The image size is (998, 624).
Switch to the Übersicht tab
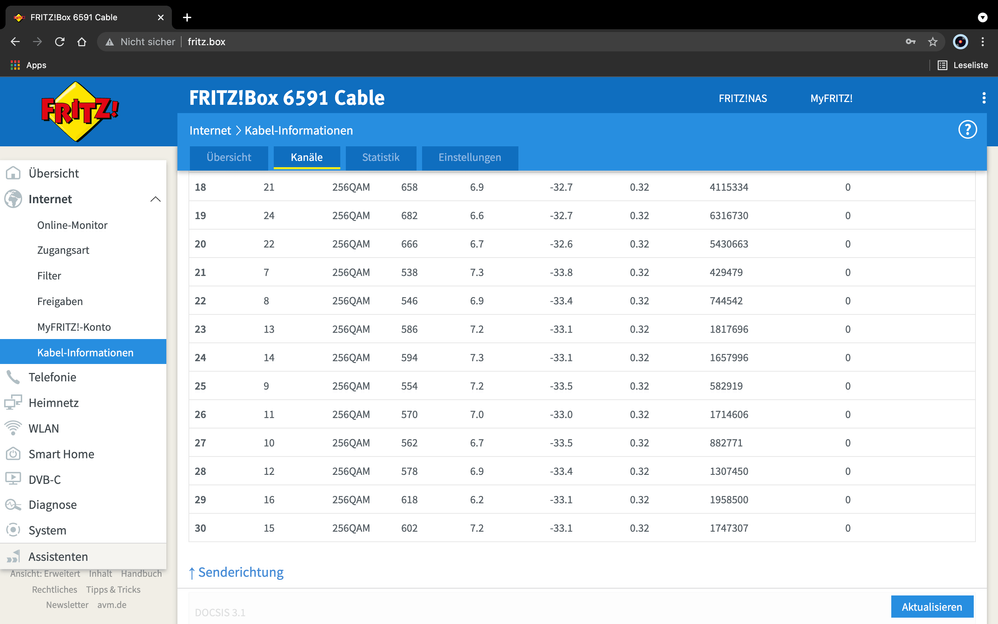pyautogui.click(x=229, y=157)
